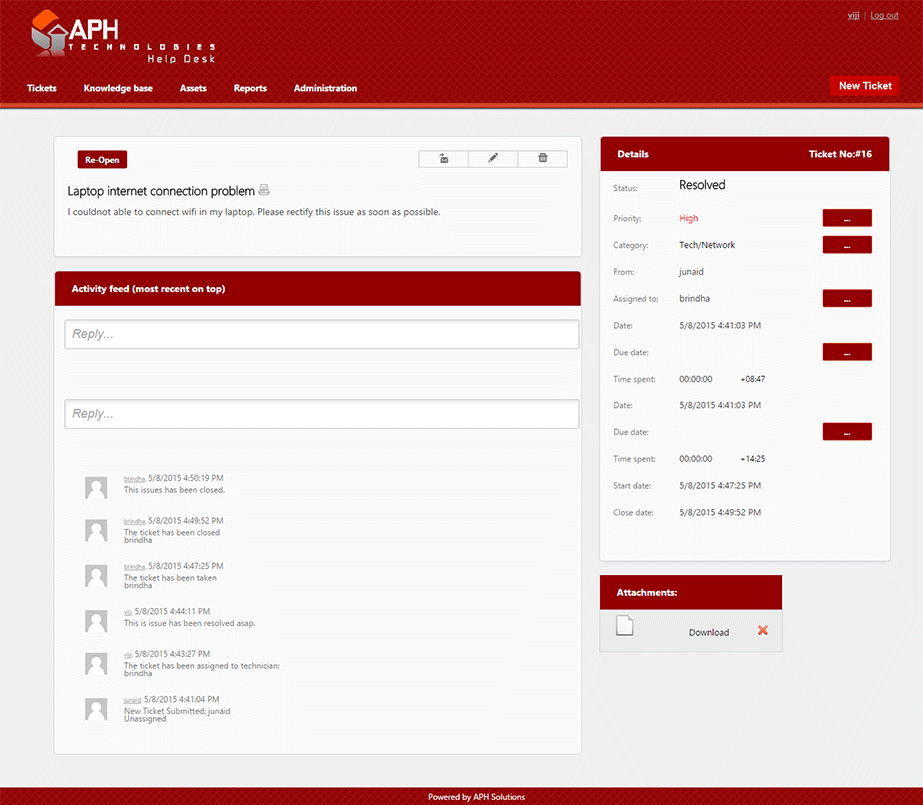Open the Category edit button

[846, 245]
